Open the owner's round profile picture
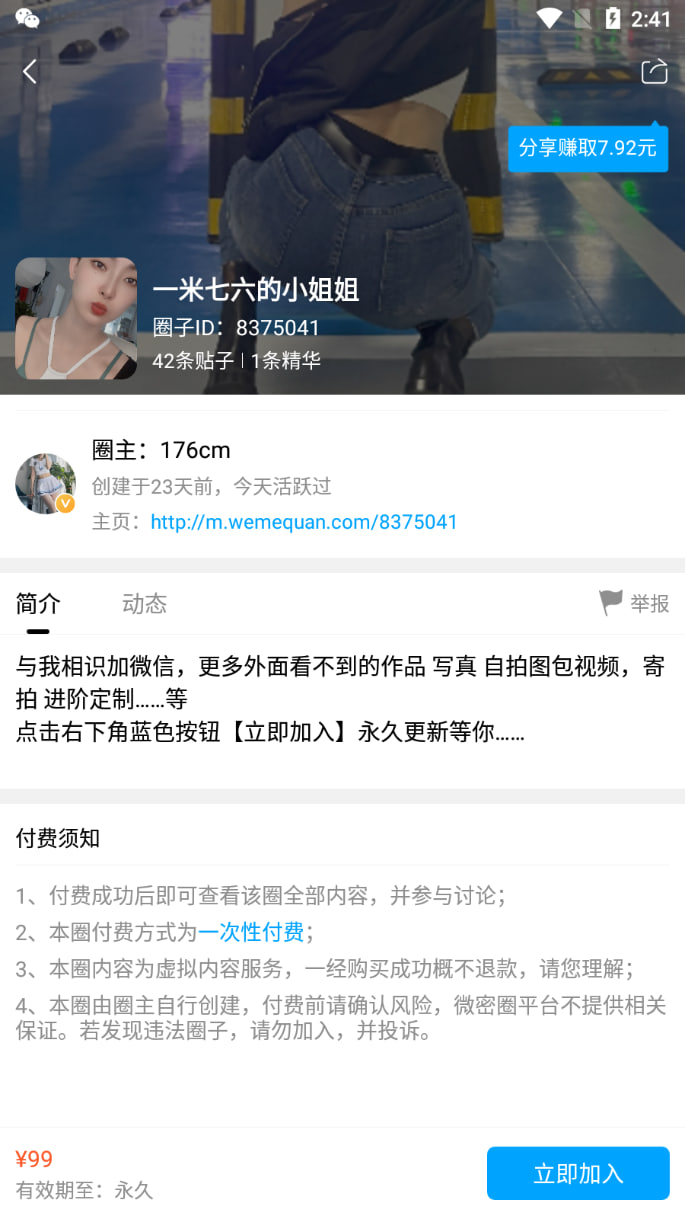Image resolution: width=685 pixels, height=1219 pixels. point(45,484)
